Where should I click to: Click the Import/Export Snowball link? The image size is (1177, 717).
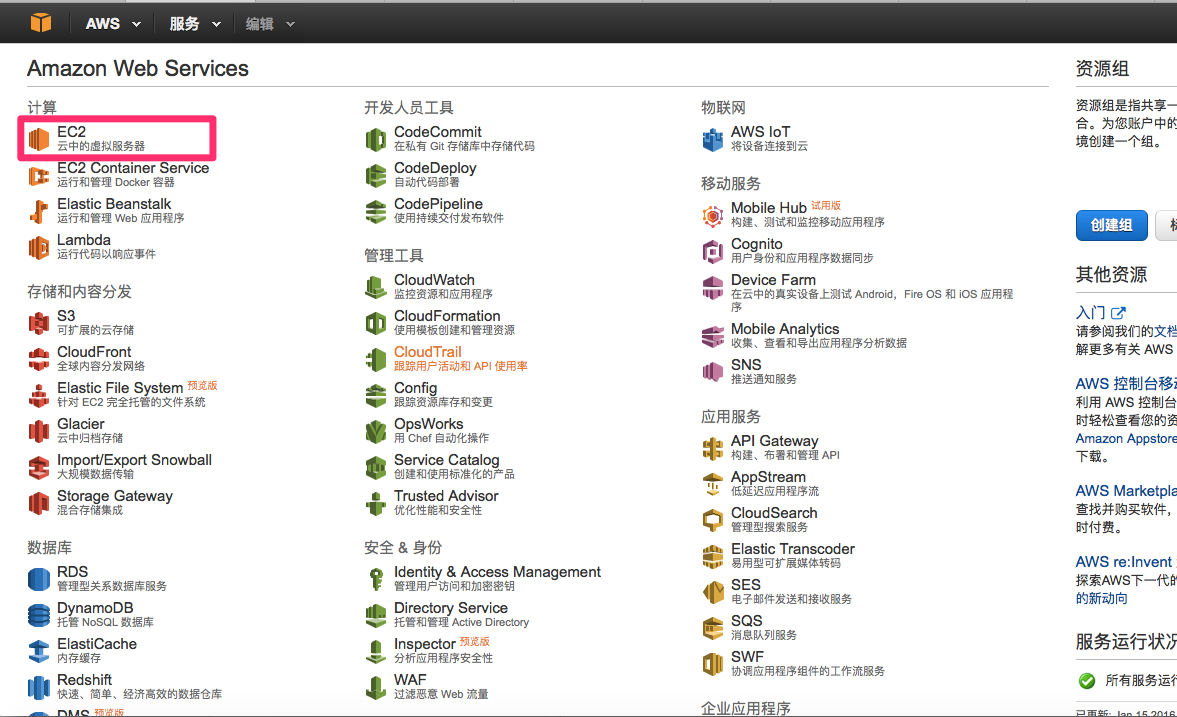pos(134,460)
